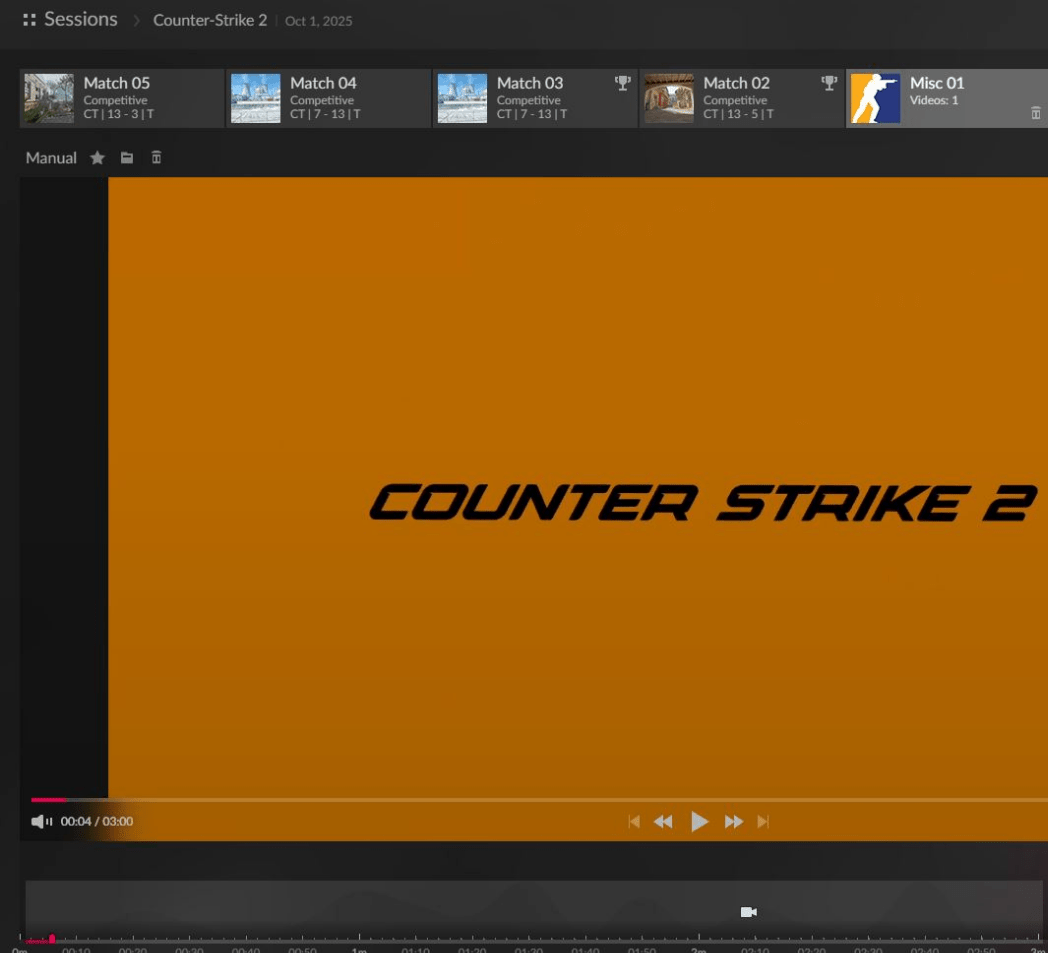The height and width of the screenshot is (953, 1048).
Task: Click the red playhead on timeline ruler
Action: pyautogui.click(x=52, y=939)
